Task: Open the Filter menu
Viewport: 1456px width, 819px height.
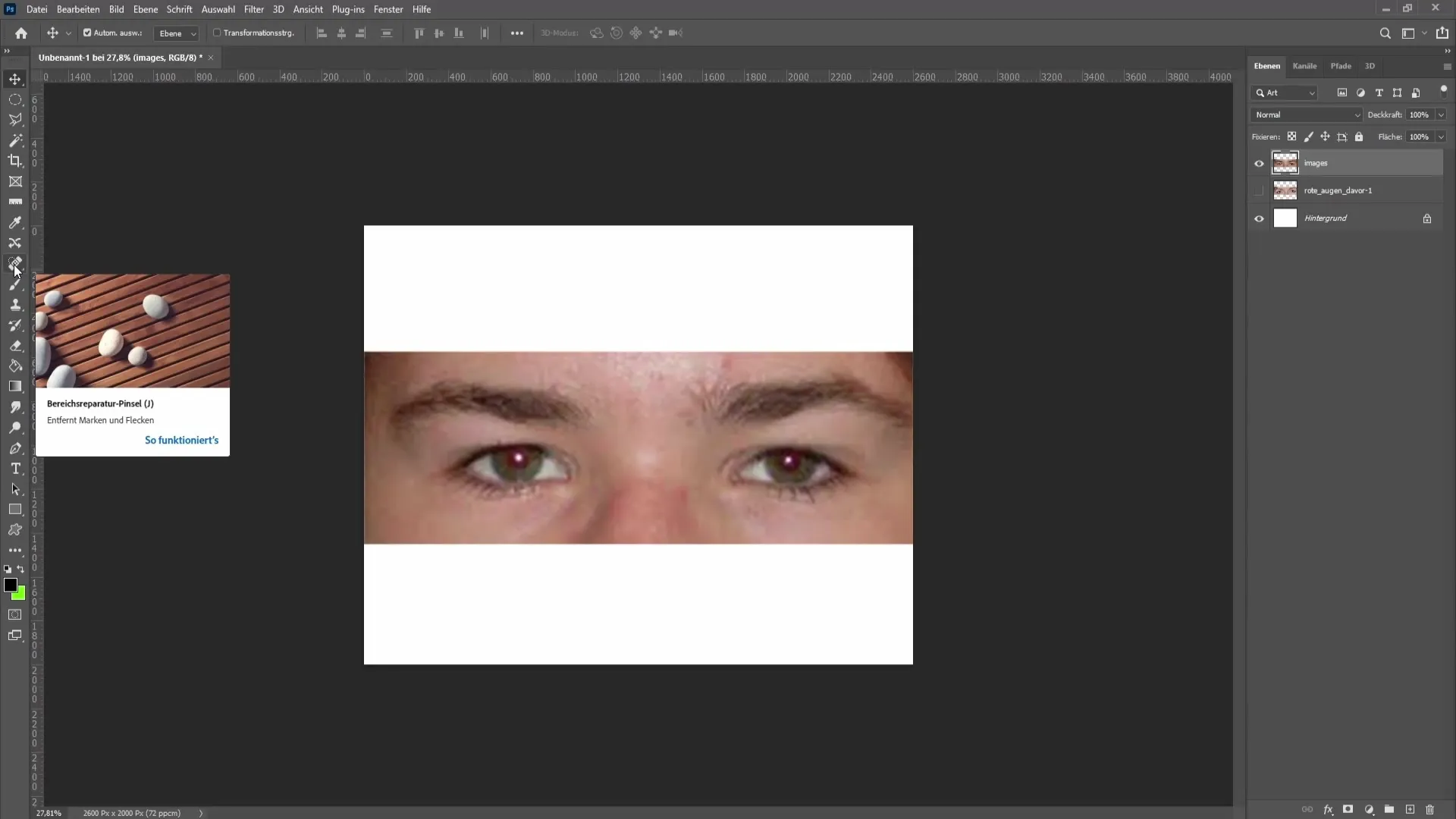Action: point(254,9)
